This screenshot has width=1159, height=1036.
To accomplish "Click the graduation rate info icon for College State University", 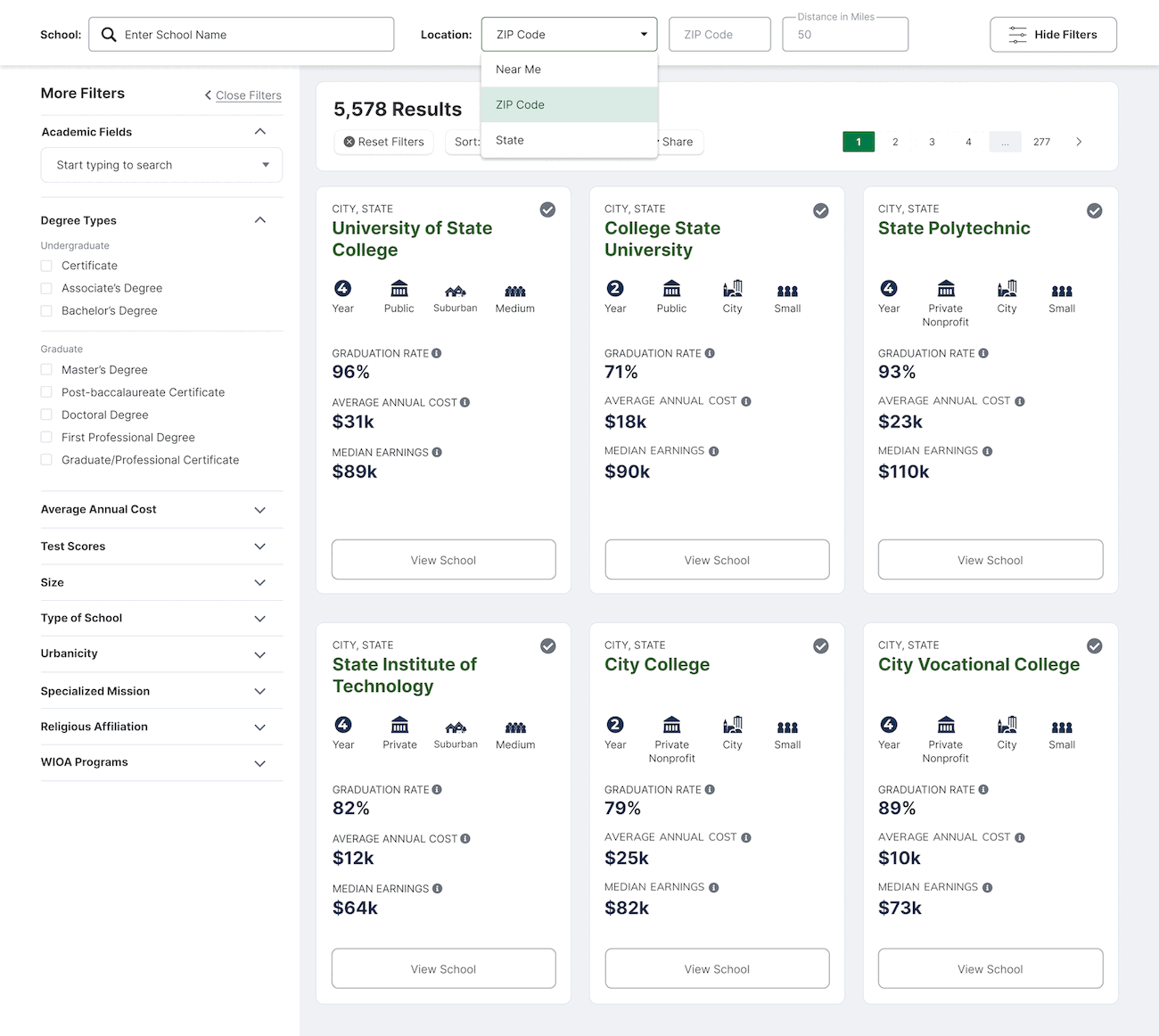I will click(x=710, y=353).
